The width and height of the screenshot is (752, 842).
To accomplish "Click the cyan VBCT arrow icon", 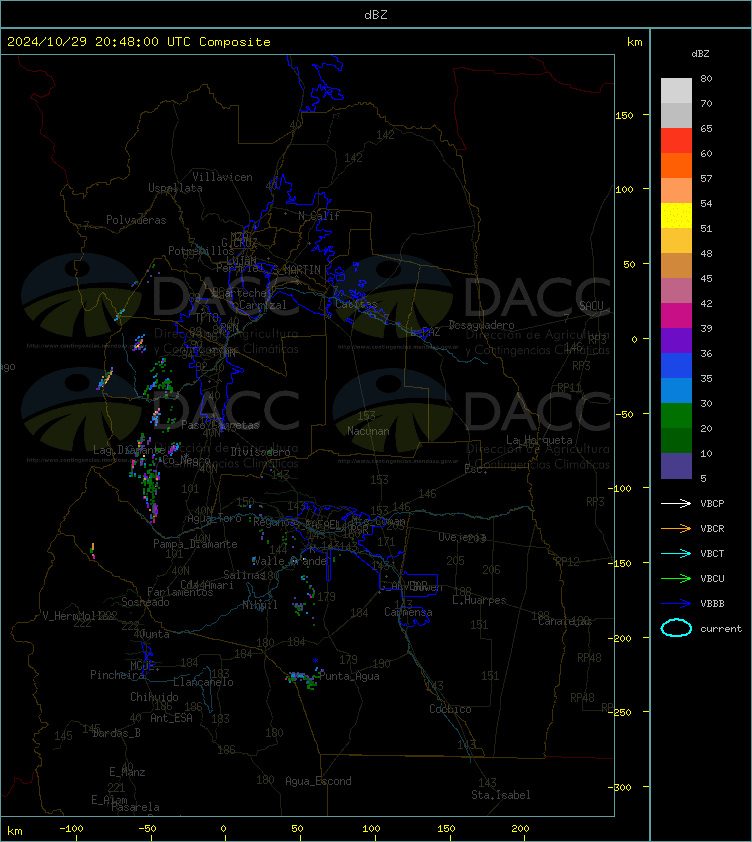I will 676,553.
